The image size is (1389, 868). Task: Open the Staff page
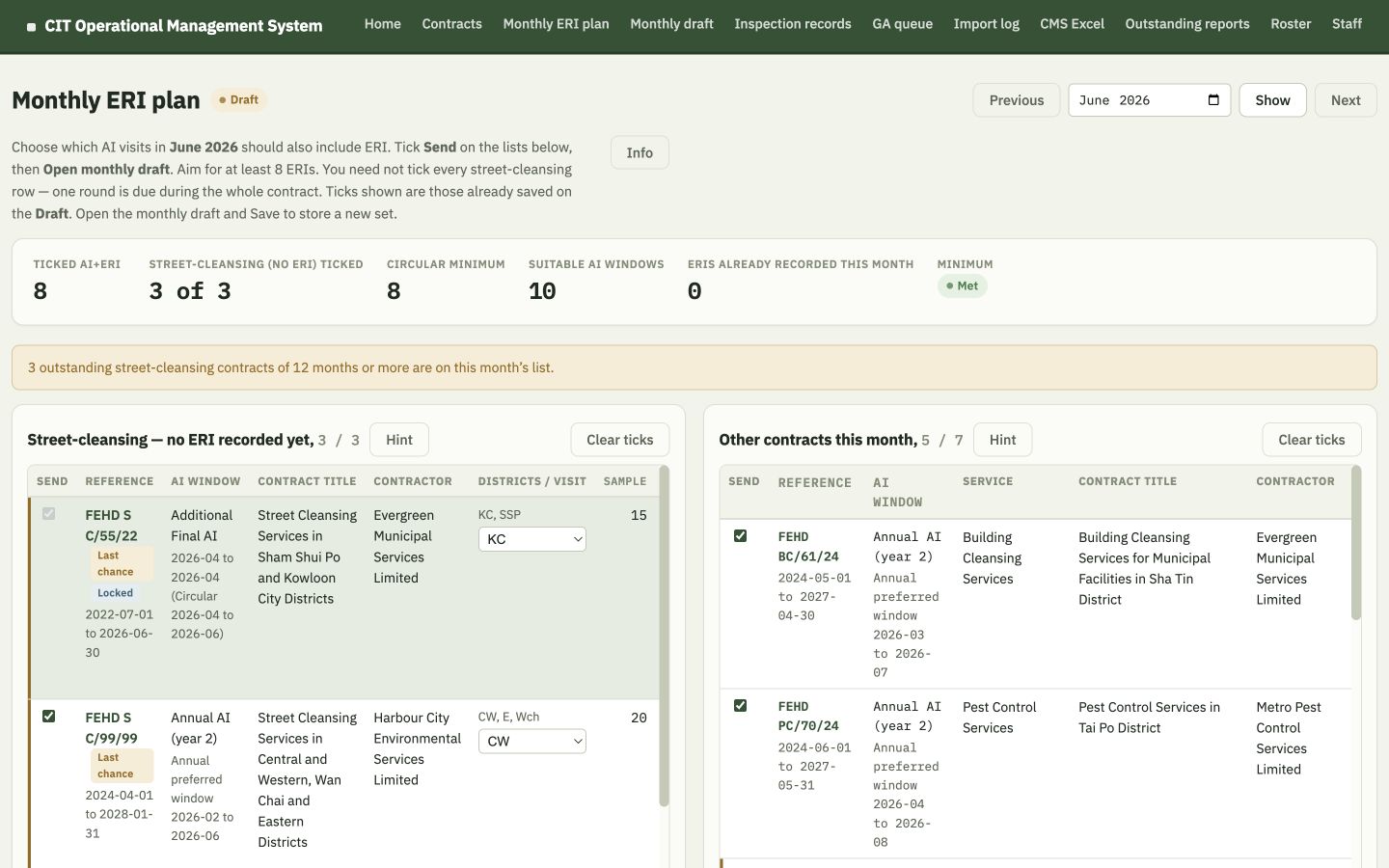click(x=1347, y=24)
